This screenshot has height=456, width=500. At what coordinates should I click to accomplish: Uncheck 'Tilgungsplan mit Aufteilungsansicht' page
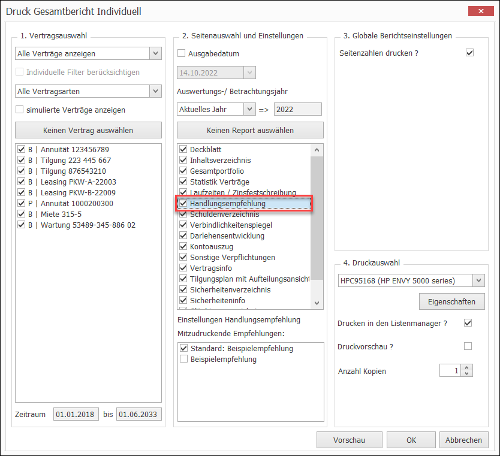pos(183,279)
